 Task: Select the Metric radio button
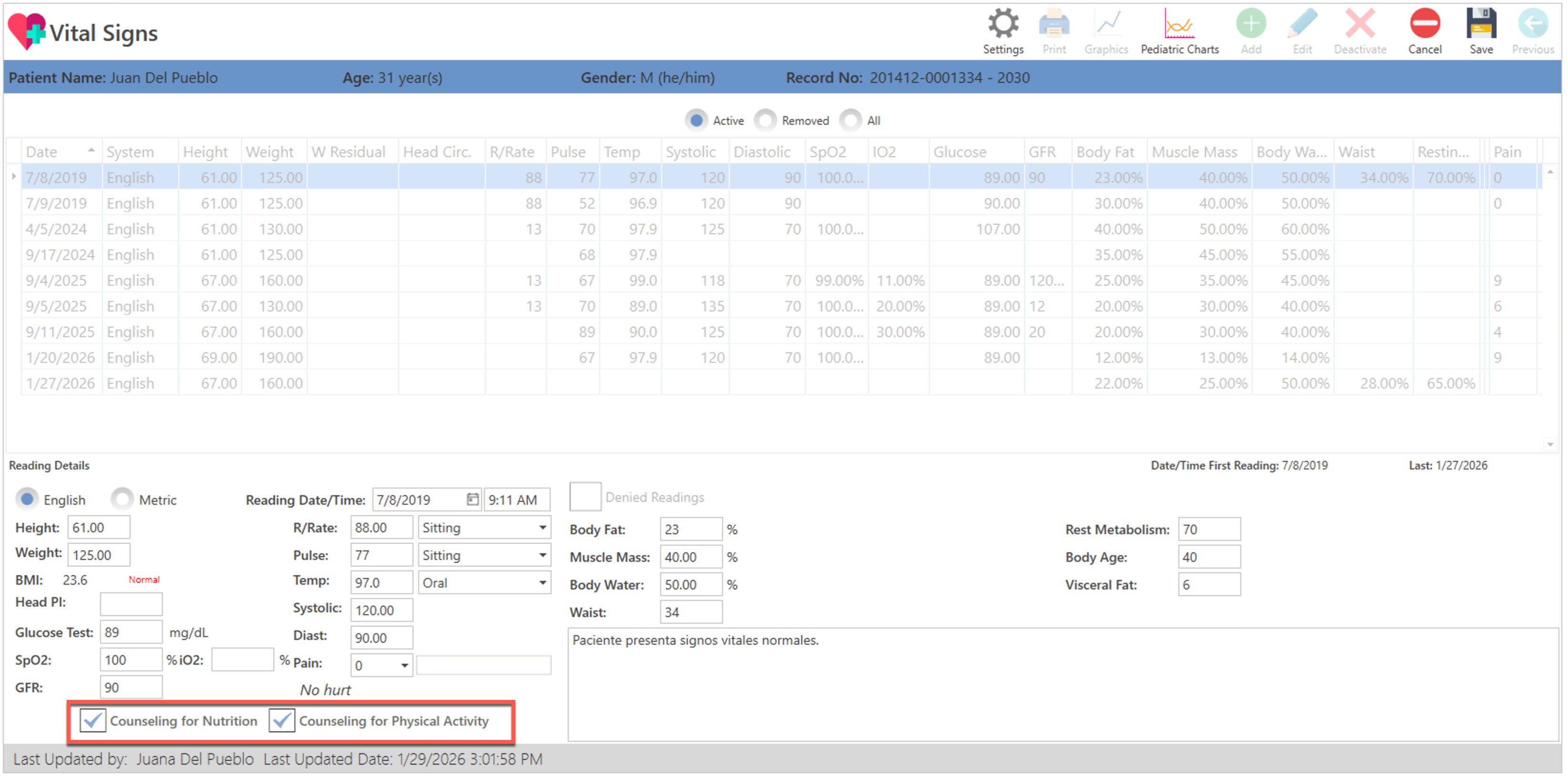tap(122, 499)
